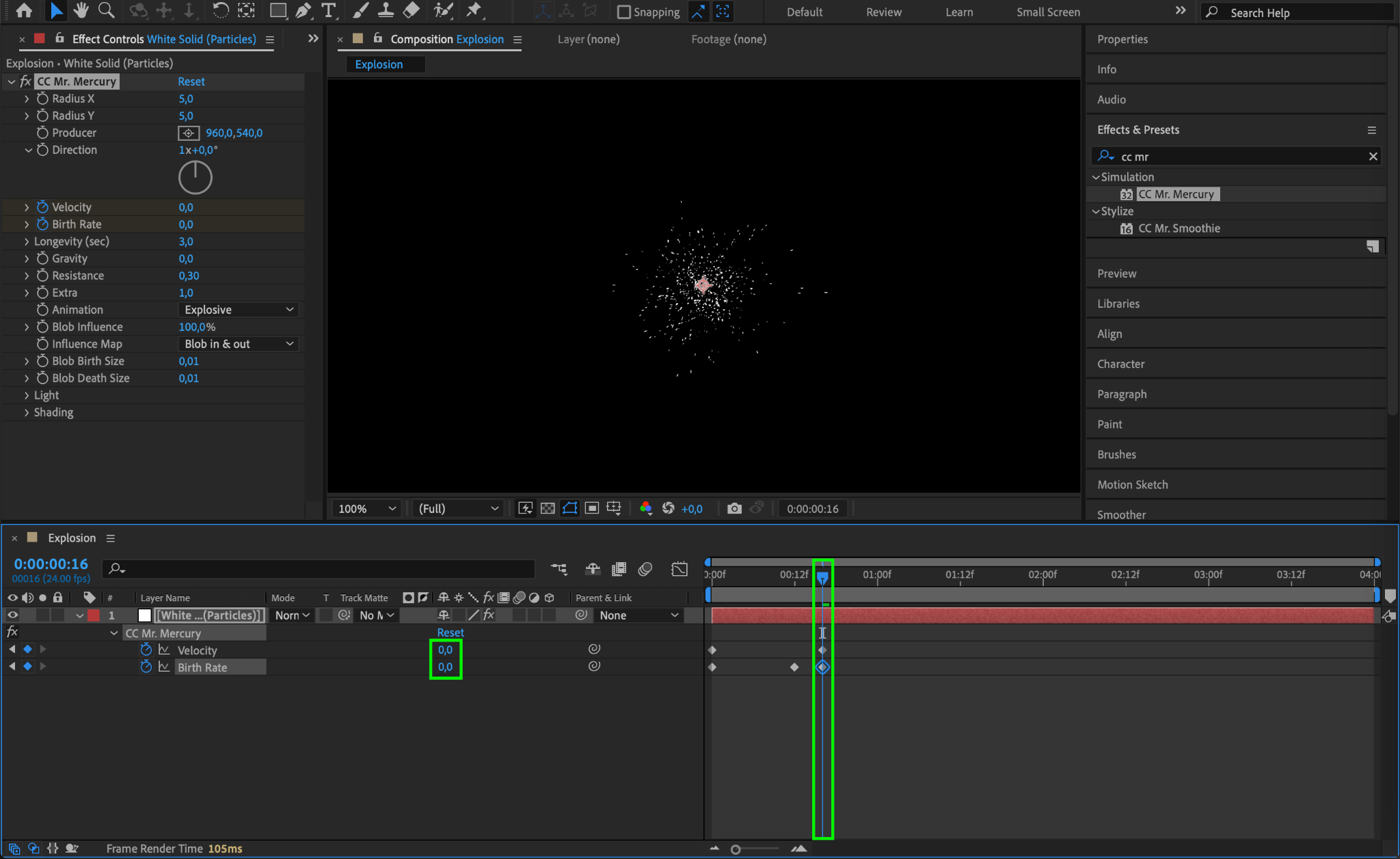1400x859 pixels.
Task: Open the Influence Map dropdown
Action: 238,344
